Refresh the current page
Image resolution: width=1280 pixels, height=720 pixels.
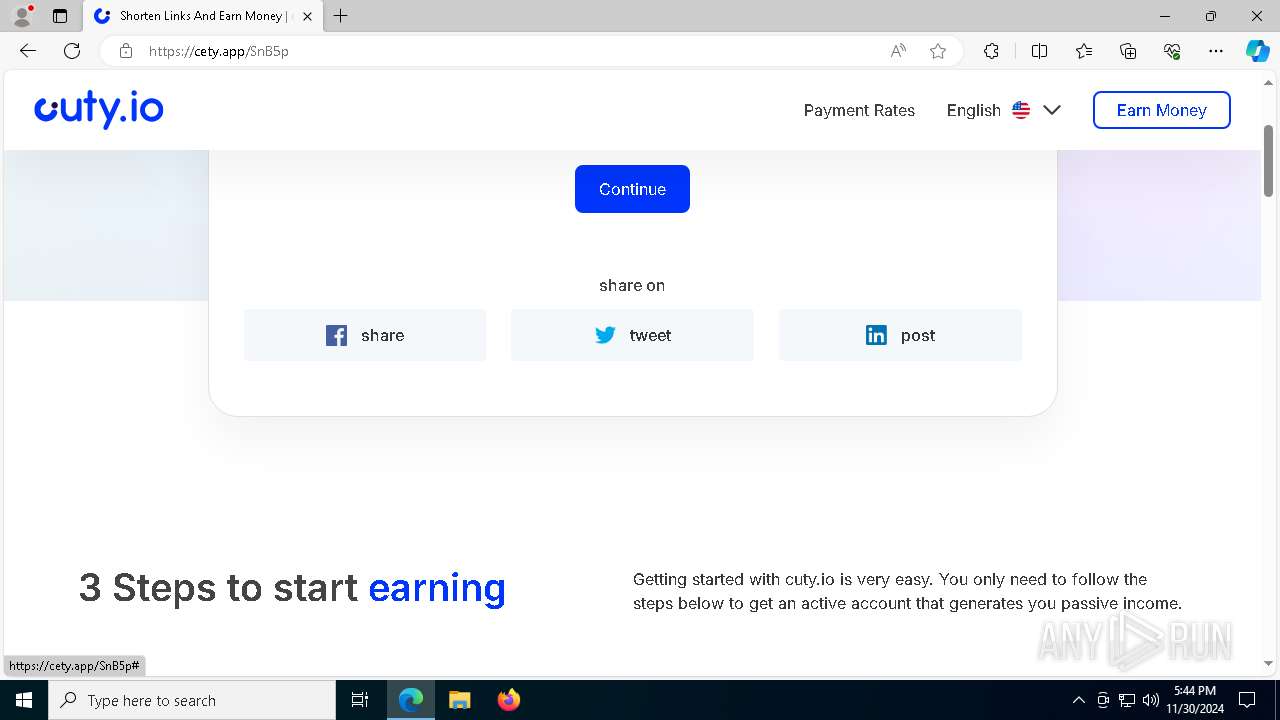point(72,51)
